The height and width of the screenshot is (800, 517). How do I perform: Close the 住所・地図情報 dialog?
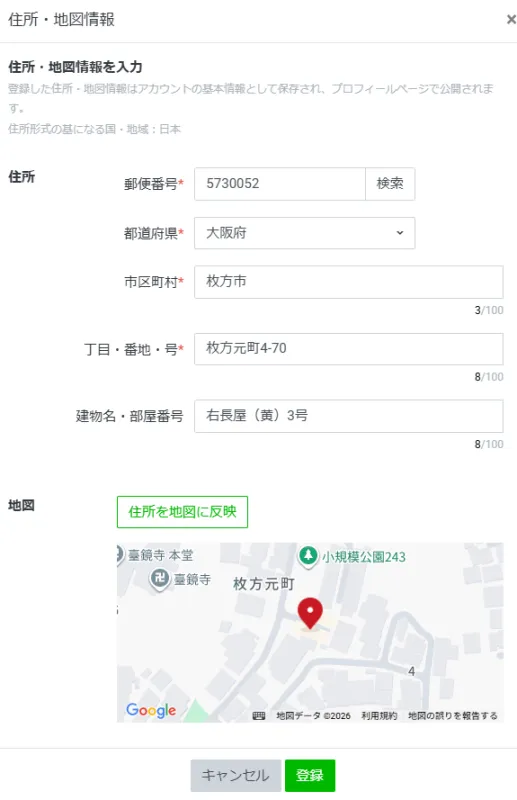coord(510,19)
